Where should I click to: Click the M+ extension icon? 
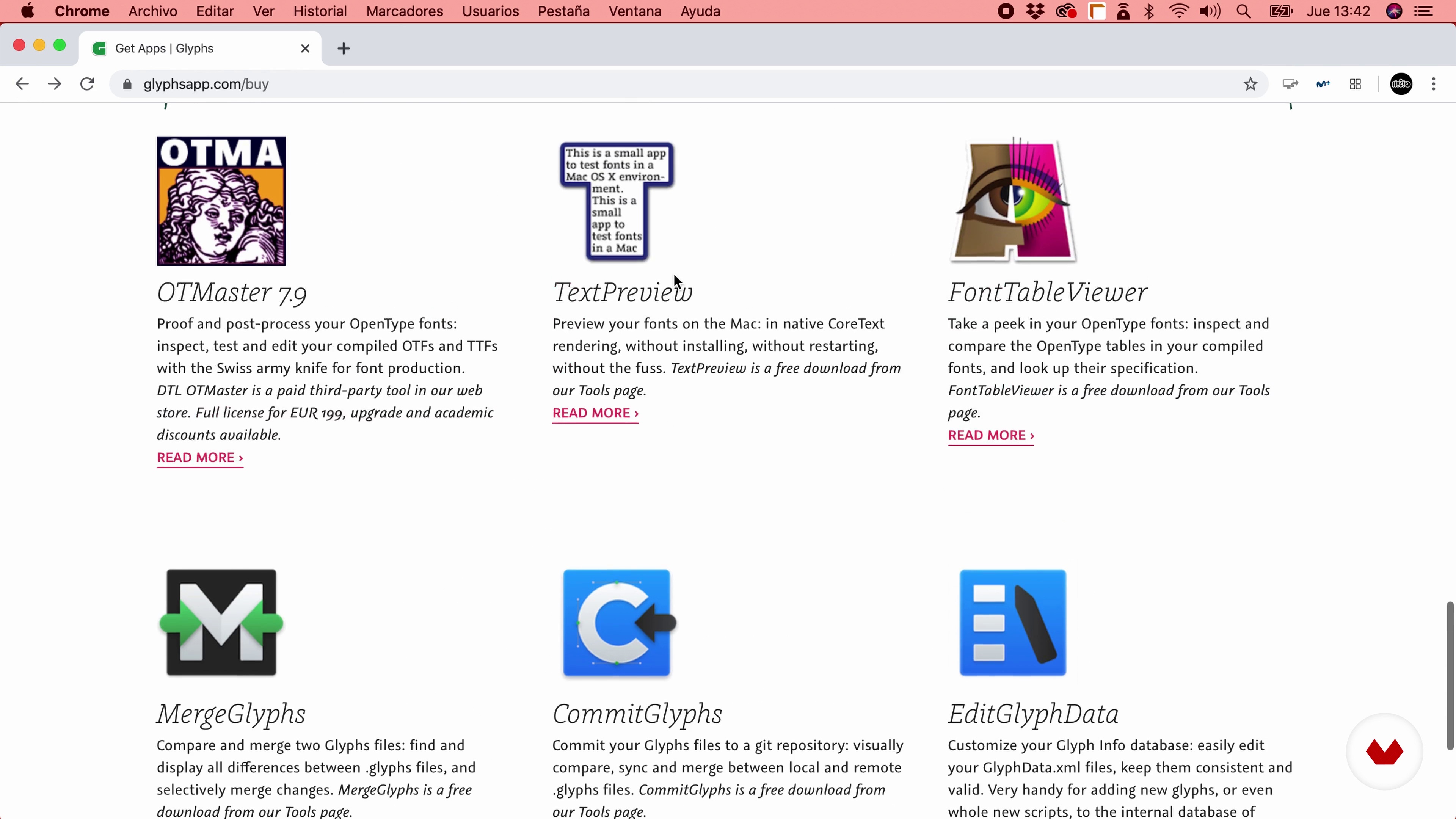click(1323, 84)
